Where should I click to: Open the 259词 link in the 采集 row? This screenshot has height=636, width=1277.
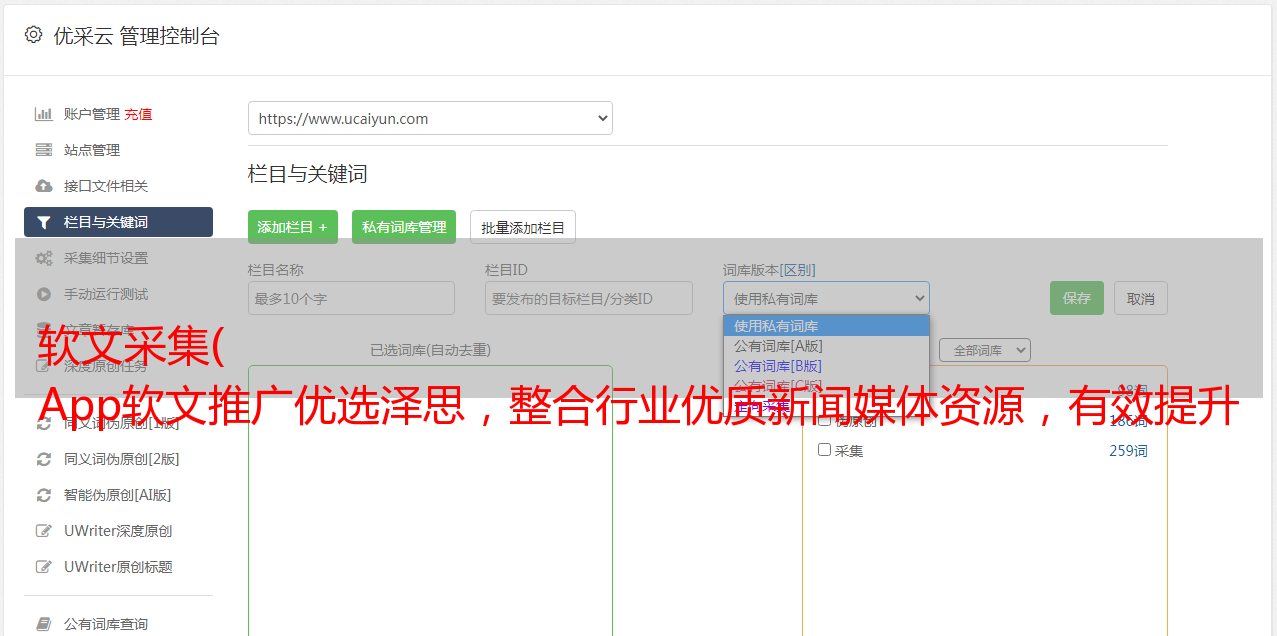click(1128, 451)
